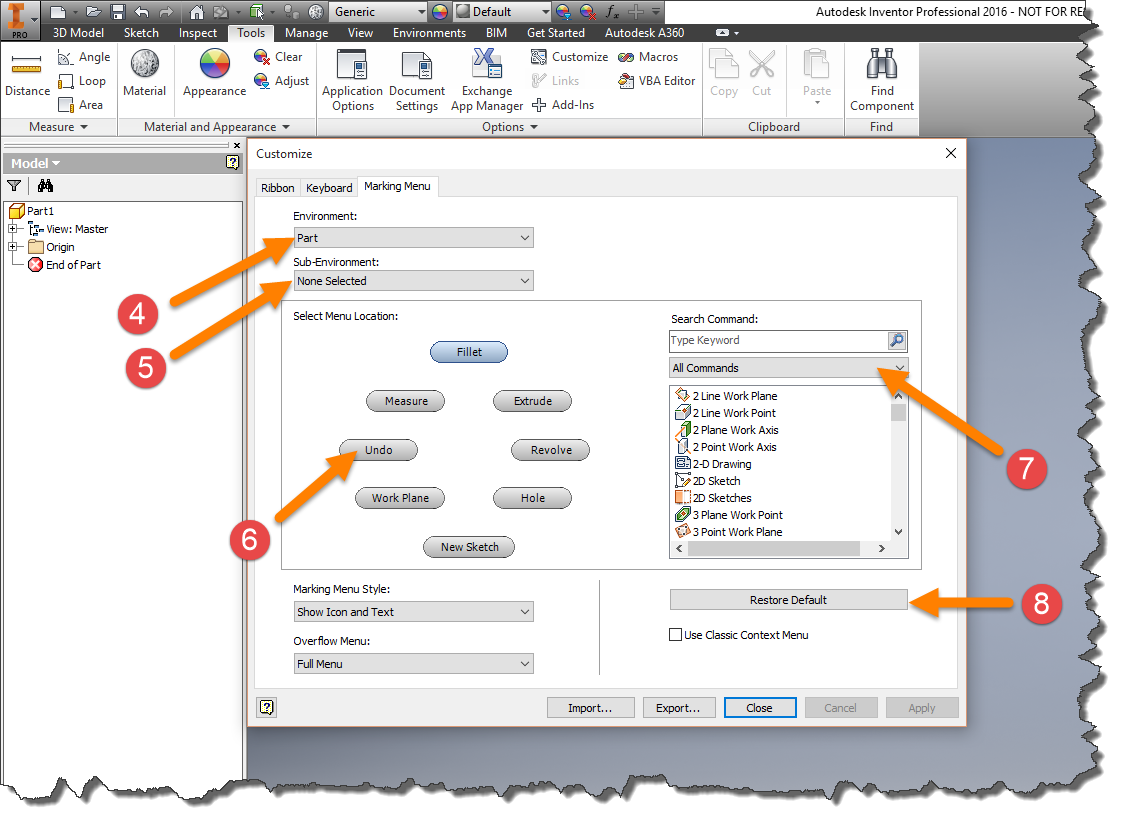Select the Marking Menu tab

397,186
